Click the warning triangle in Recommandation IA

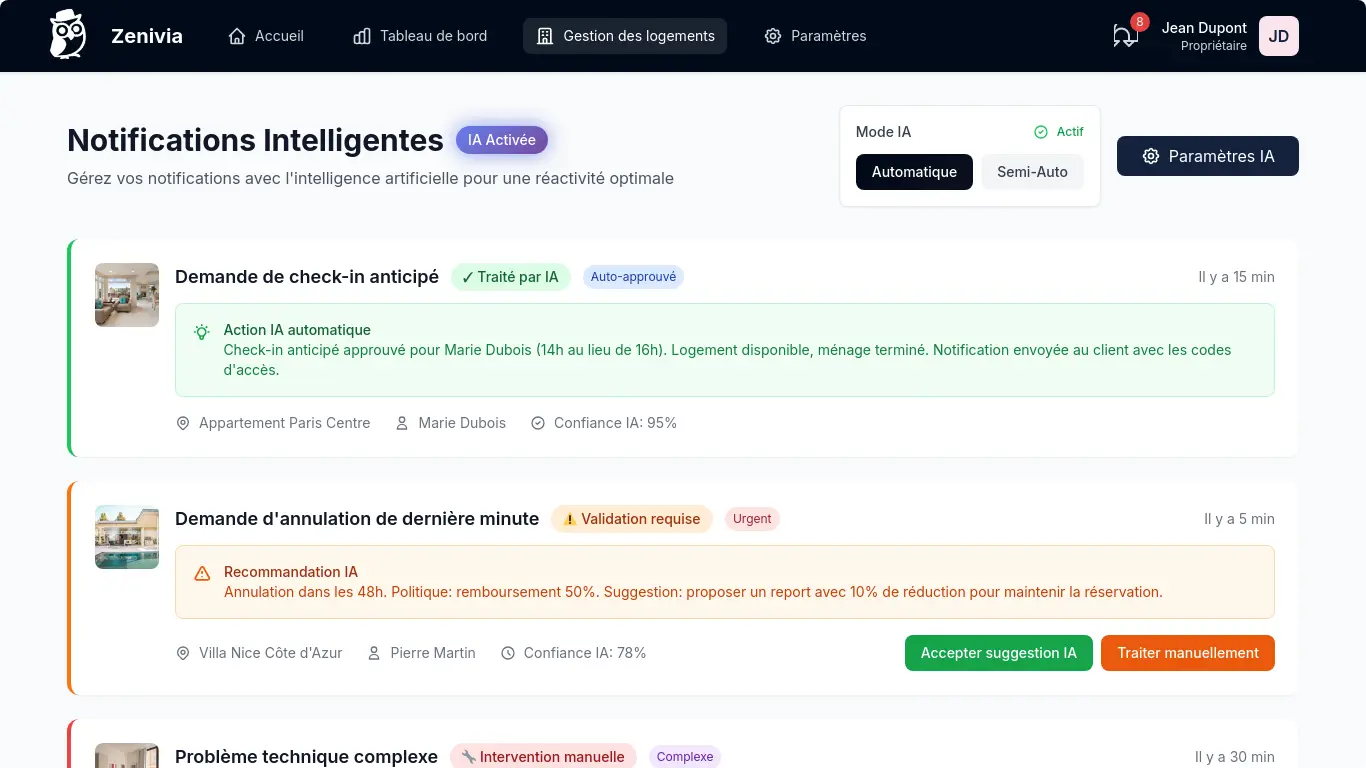pyautogui.click(x=202, y=573)
